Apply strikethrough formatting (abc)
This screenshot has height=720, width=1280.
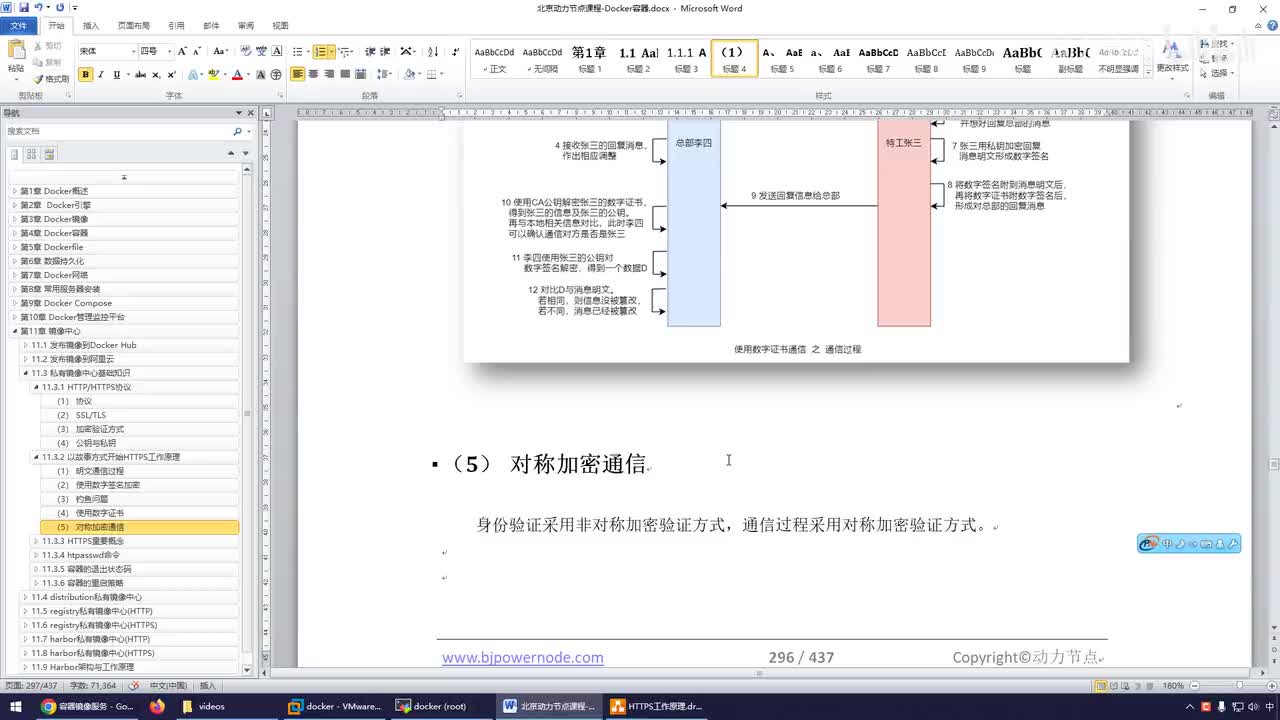tap(140, 75)
